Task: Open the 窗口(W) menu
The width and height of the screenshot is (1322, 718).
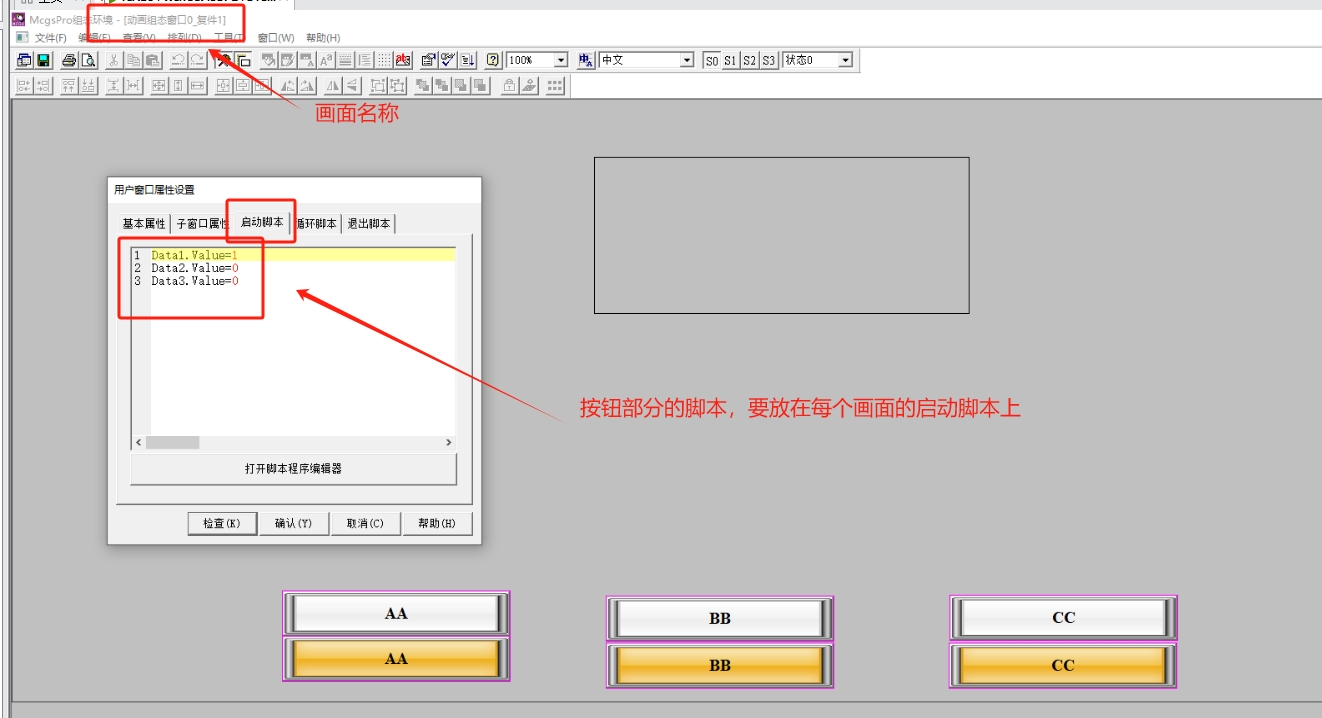Action: tap(276, 38)
